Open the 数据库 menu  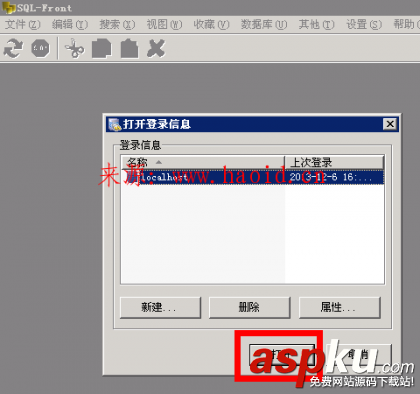pos(264,24)
